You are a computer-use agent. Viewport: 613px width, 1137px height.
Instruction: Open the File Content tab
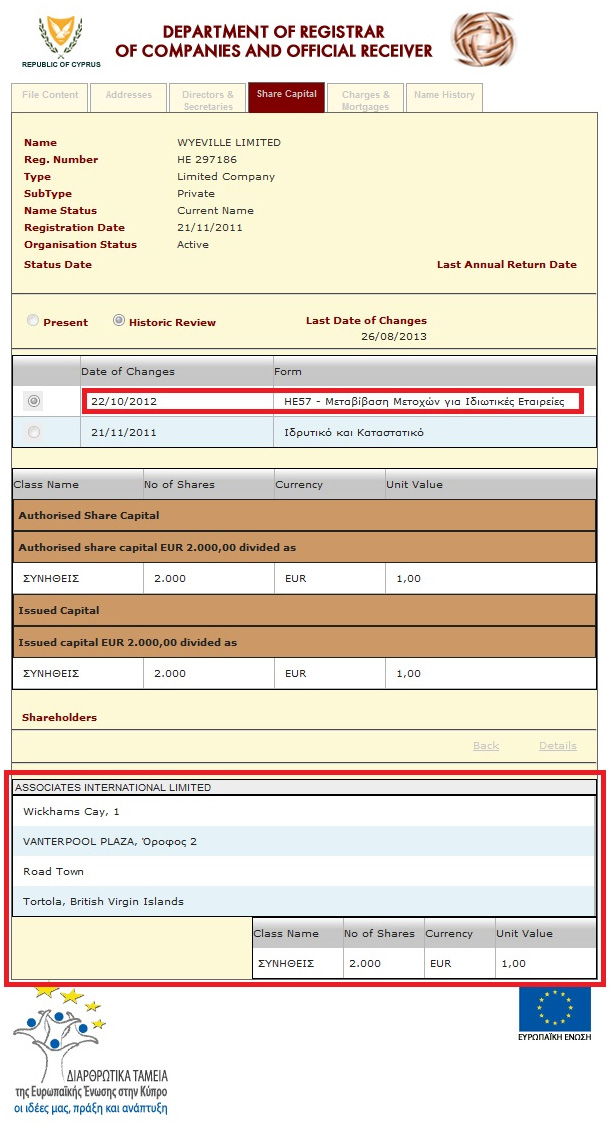[x=50, y=96]
